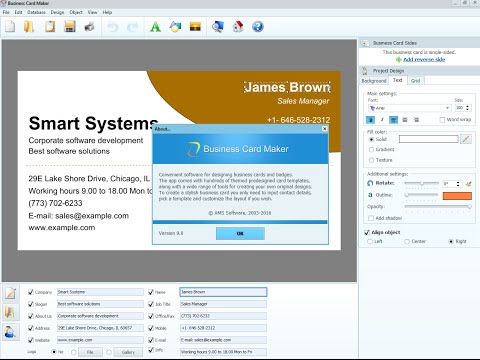
Task: Click the red house toolbar icon
Action: tap(238, 27)
